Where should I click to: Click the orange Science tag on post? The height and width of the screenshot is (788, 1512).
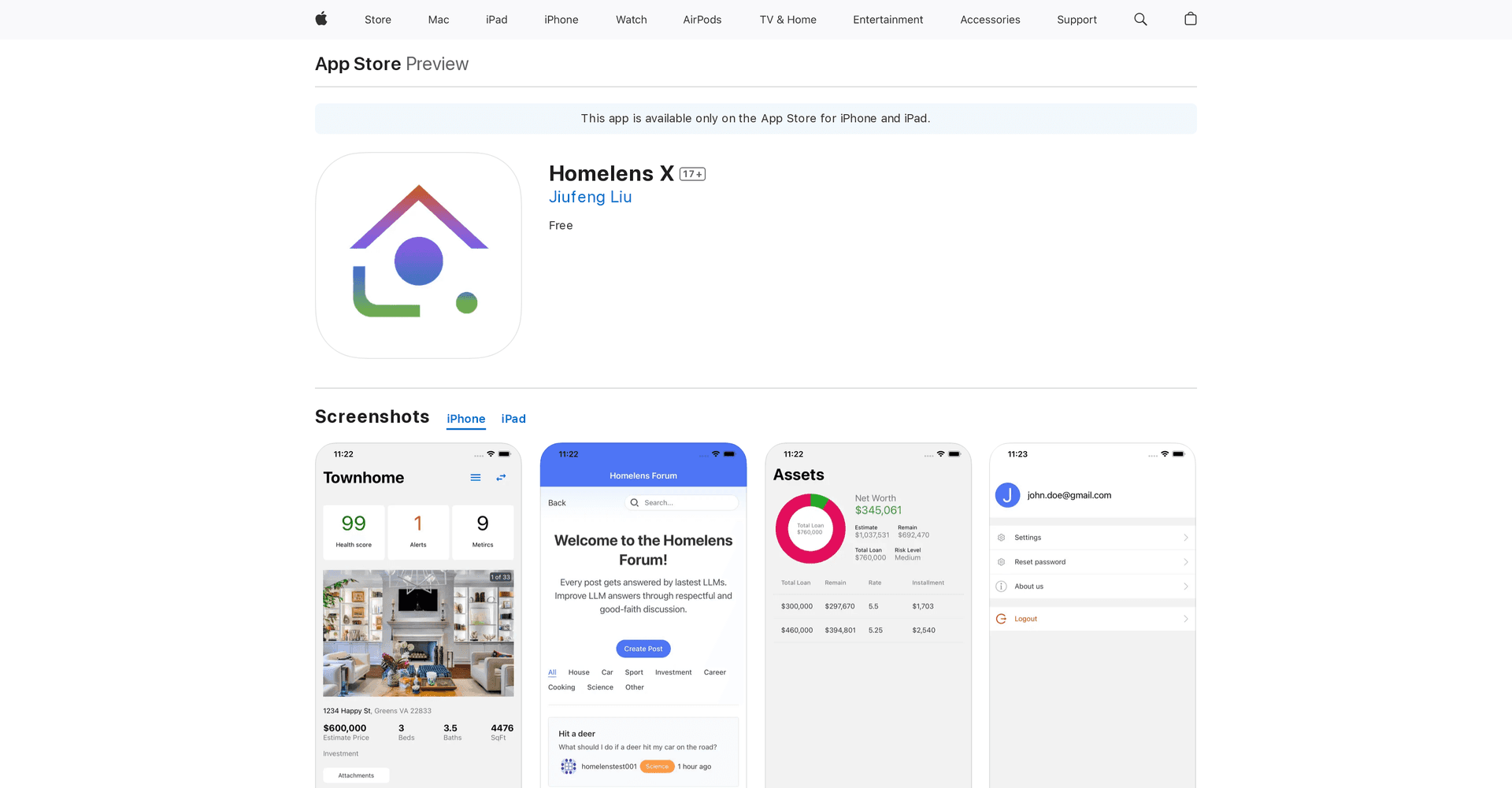[657, 766]
